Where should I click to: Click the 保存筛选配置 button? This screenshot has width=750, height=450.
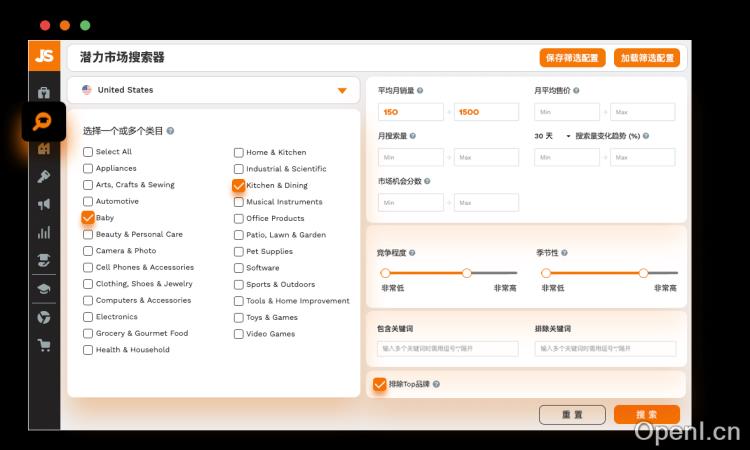point(573,58)
